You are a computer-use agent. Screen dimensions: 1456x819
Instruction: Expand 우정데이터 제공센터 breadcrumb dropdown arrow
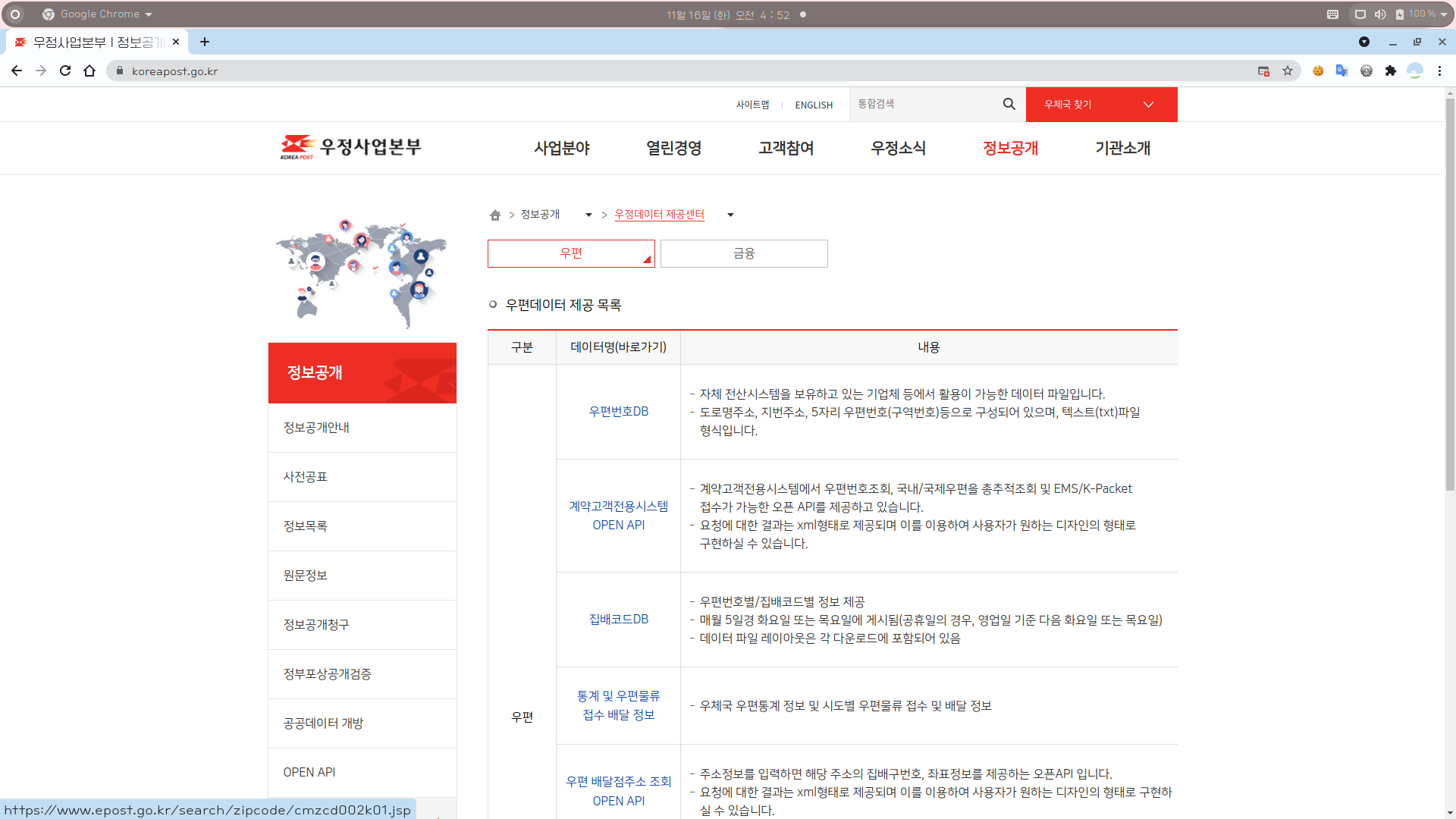(x=730, y=215)
